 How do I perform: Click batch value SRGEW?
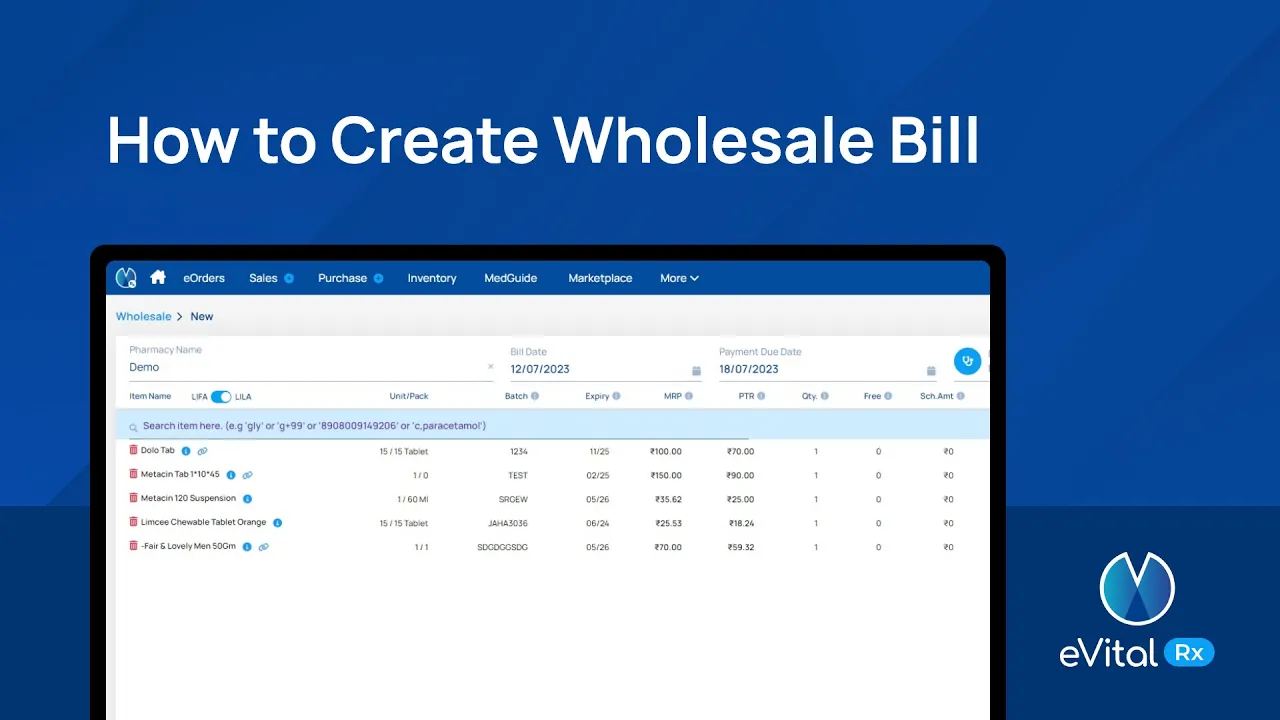pos(513,499)
